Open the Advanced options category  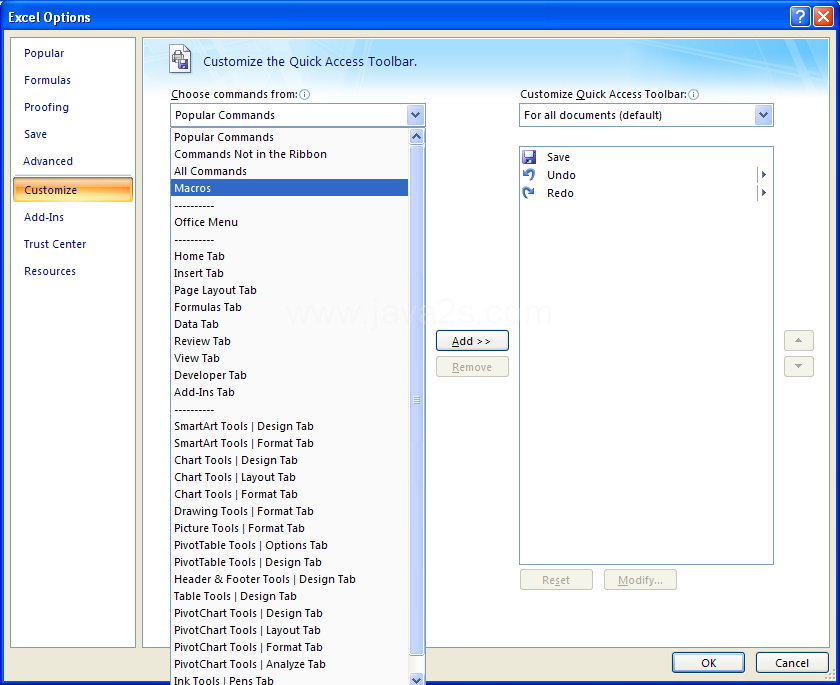[x=48, y=161]
